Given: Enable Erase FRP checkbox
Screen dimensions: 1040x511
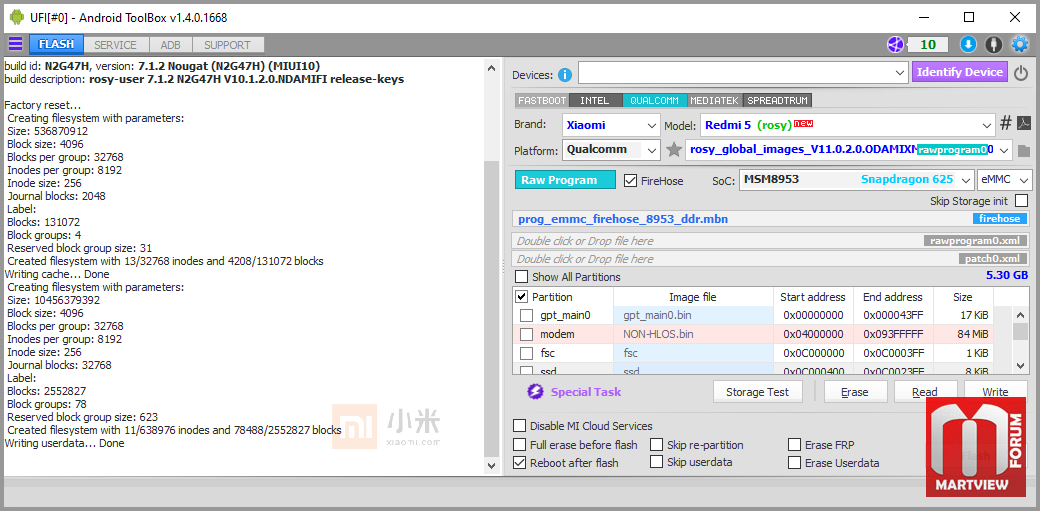Looking at the screenshot, I should [x=795, y=444].
